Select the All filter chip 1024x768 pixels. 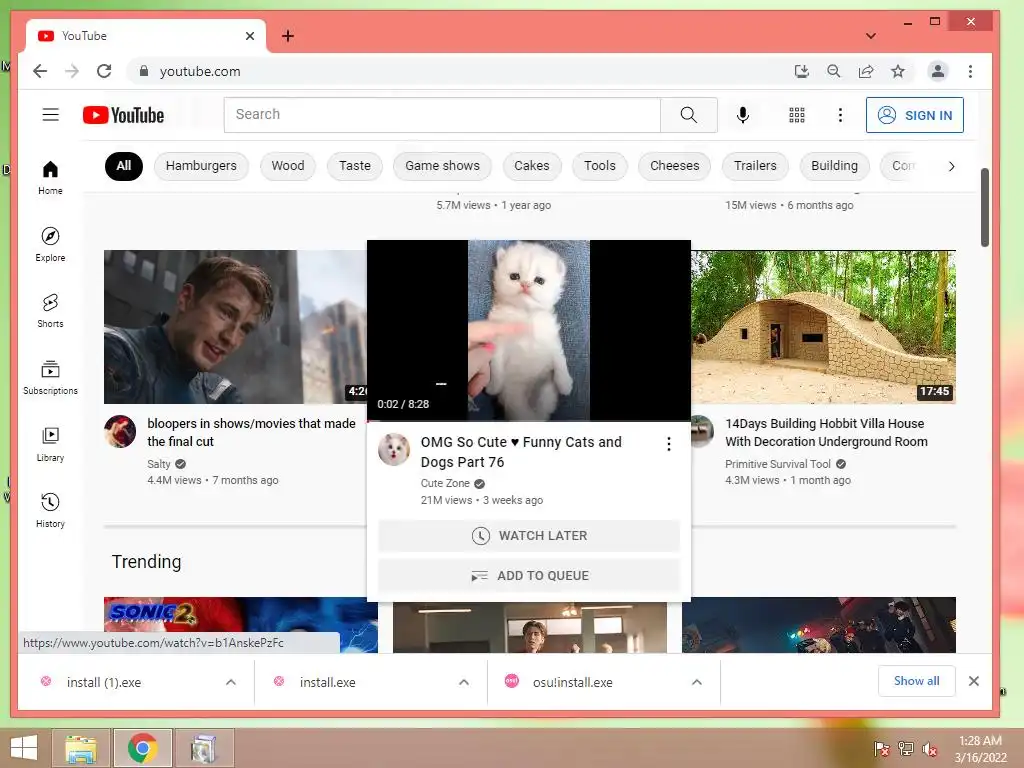[123, 166]
